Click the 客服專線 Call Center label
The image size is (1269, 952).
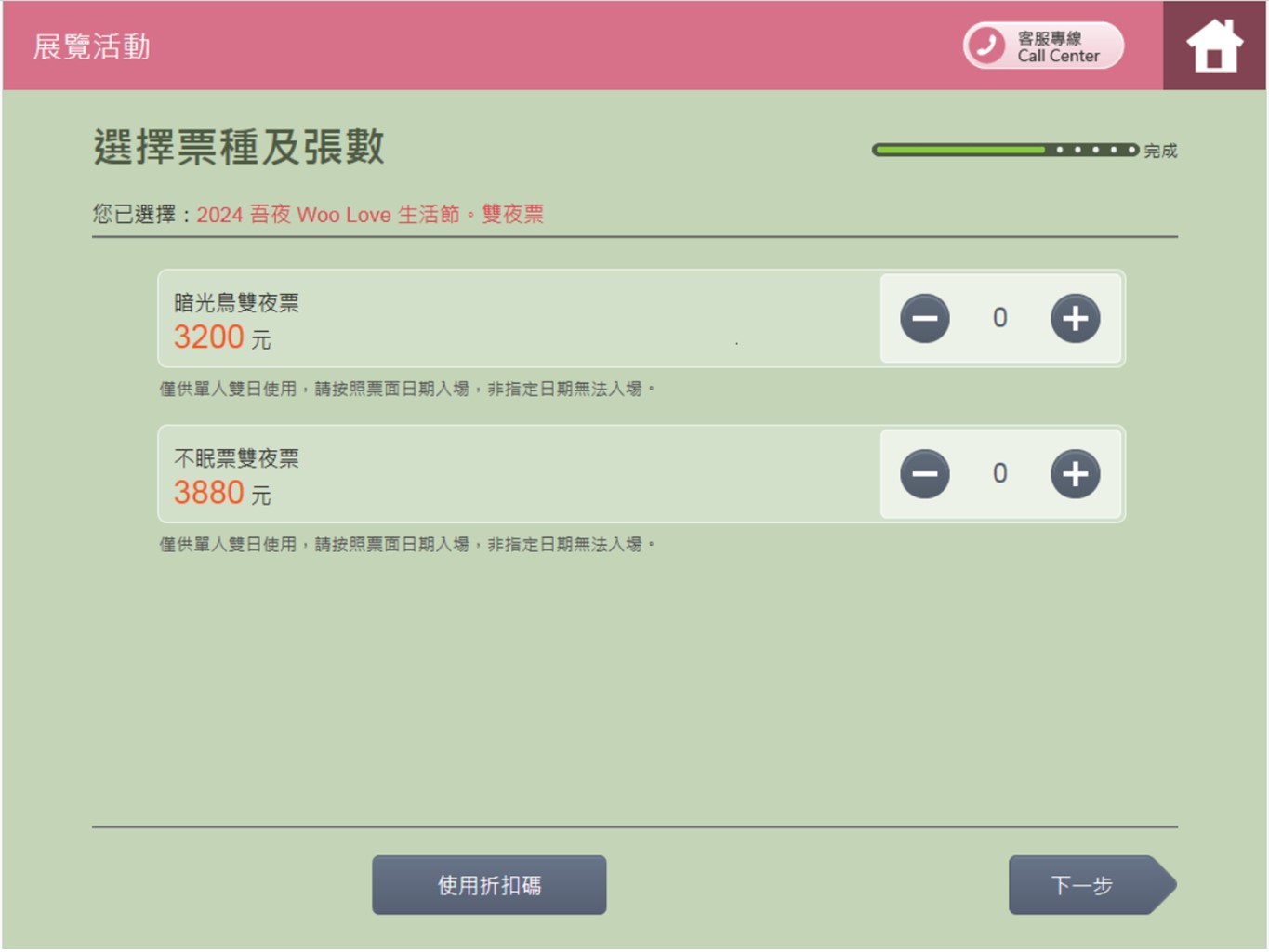click(x=1058, y=46)
